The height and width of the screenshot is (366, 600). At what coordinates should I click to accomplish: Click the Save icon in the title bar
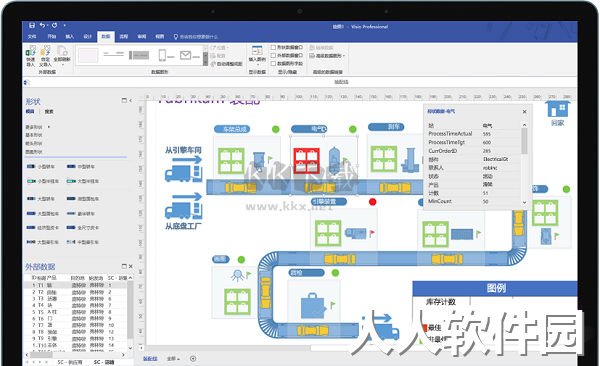tap(32, 25)
